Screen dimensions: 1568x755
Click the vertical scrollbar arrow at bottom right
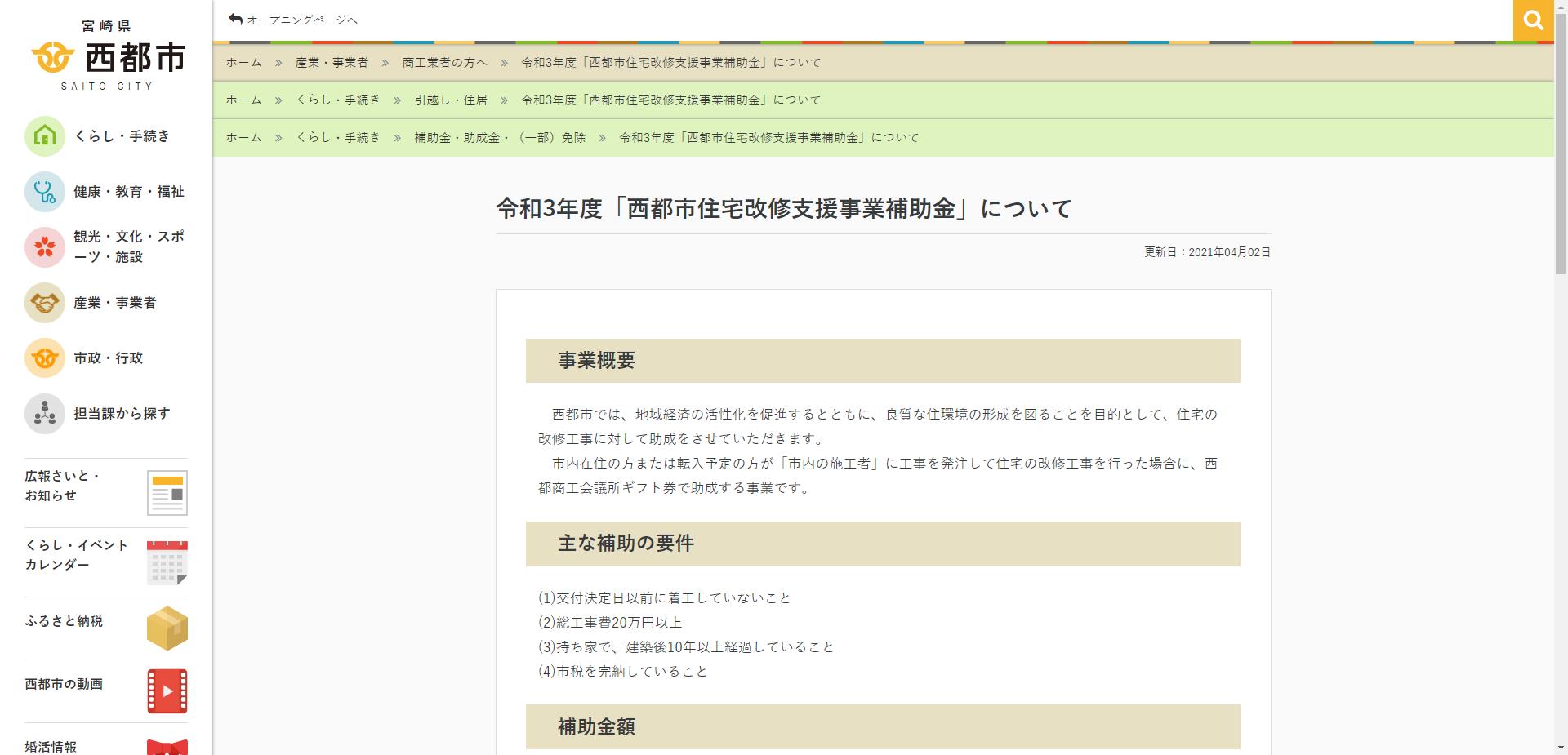click(x=1561, y=748)
